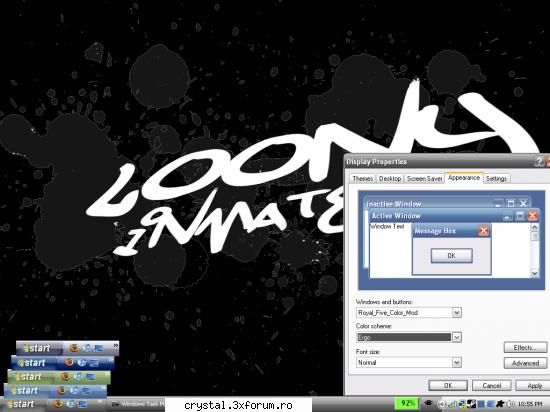
Task: Click Show Desktop icon on green taskbar
Action: point(90,377)
